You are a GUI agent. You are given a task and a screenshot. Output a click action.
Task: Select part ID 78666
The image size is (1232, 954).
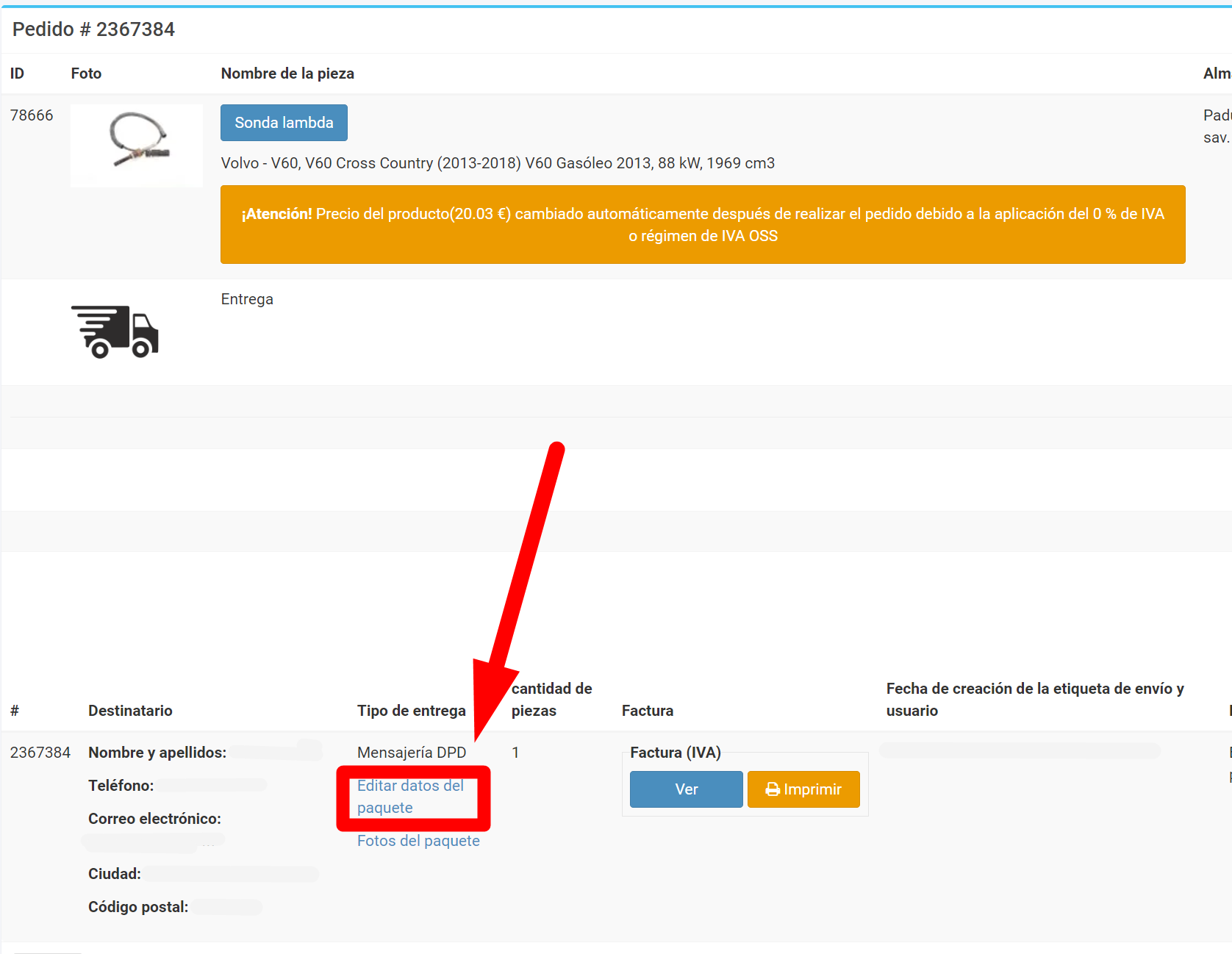tap(32, 115)
